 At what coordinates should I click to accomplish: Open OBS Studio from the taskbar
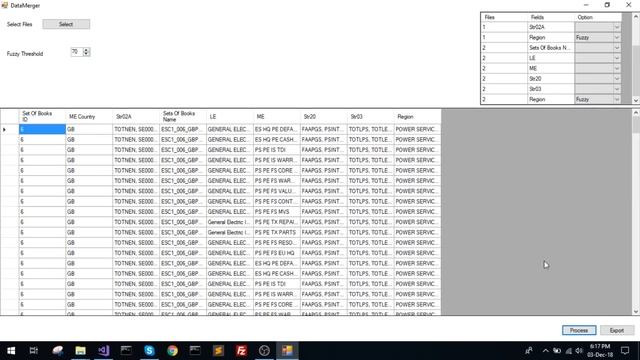coord(264,351)
